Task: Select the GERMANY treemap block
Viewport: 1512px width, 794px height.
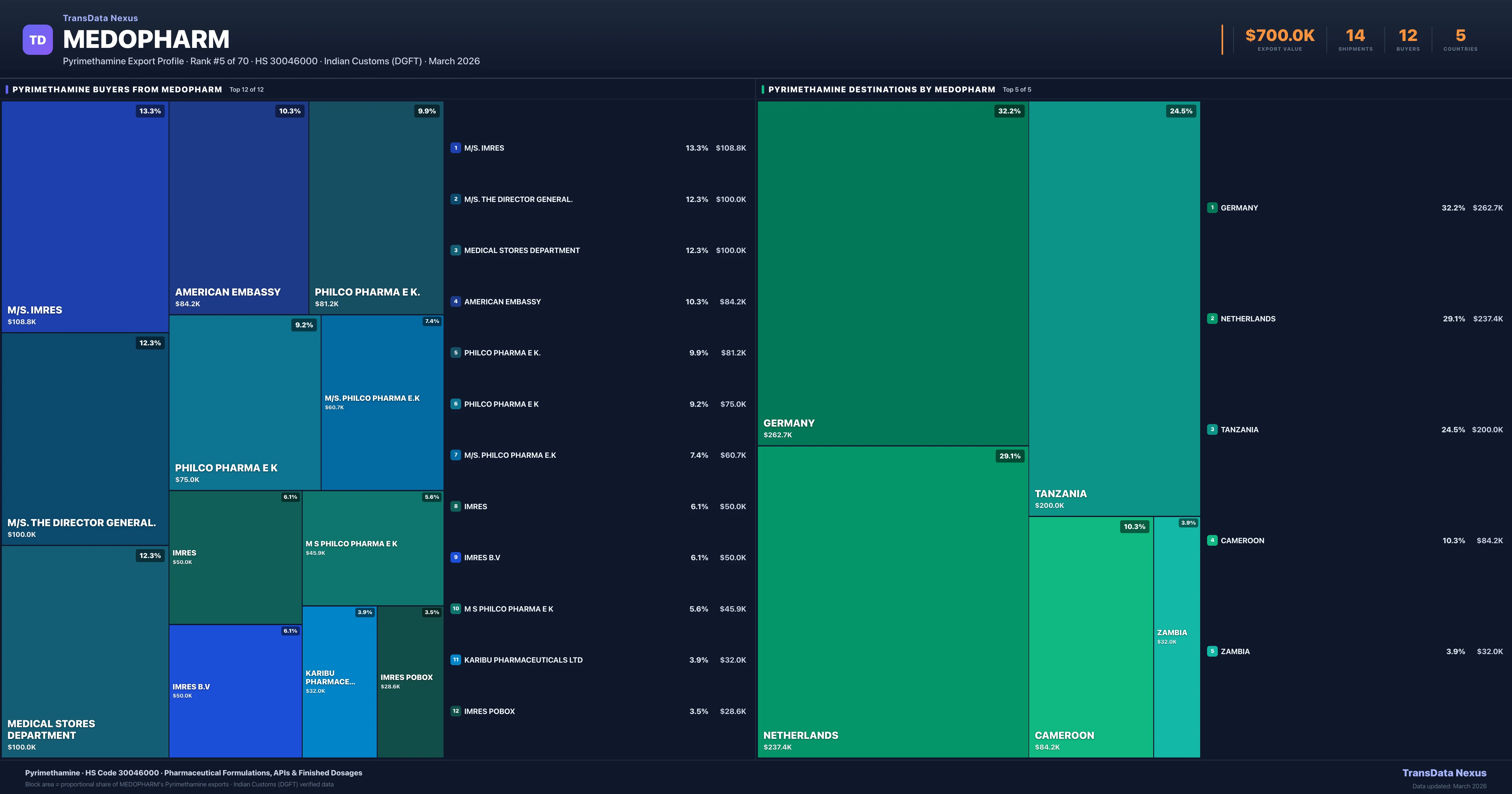Action: click(x=892, y=273)
